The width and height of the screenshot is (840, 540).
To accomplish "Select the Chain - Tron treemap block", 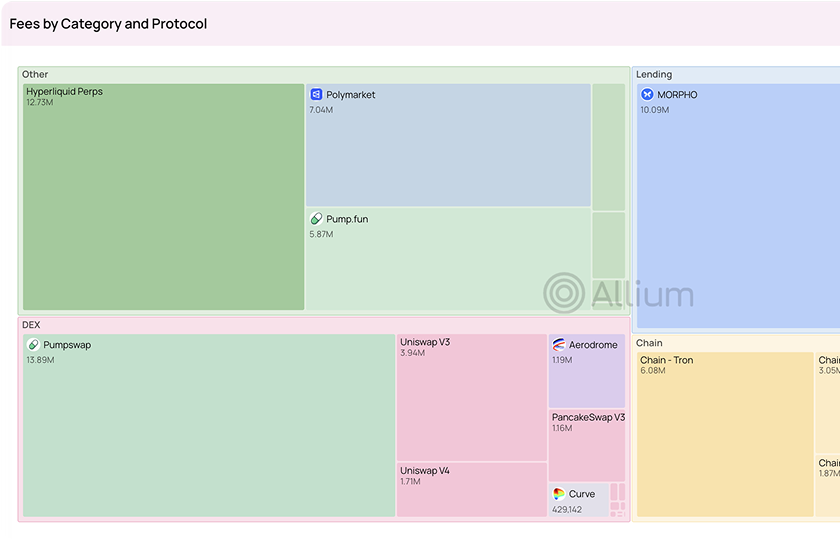I will (x=725, y=434).
